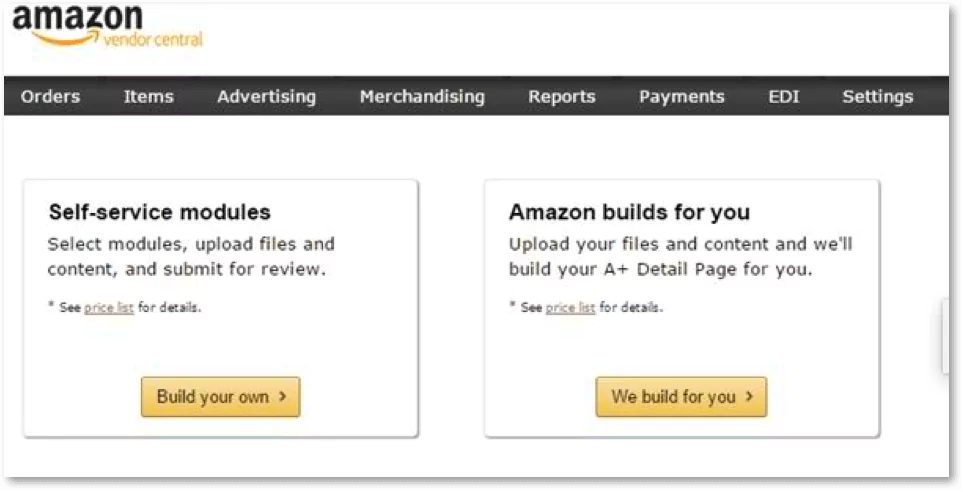Open price list link under Amazon builds for you
This screenshot has width=962, height=490.
[570, 308]
